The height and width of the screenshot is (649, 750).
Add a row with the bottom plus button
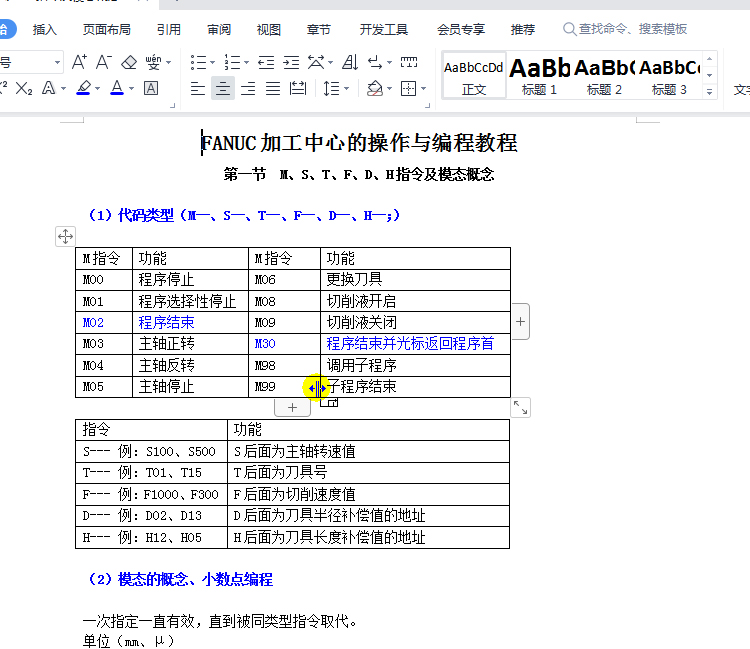tap(292, 407)
